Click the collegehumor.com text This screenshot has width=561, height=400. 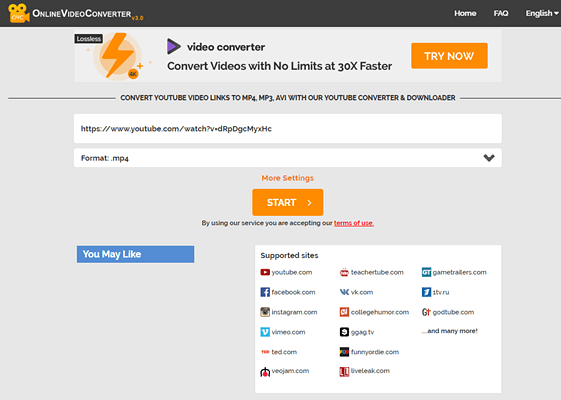click(380, 312)
